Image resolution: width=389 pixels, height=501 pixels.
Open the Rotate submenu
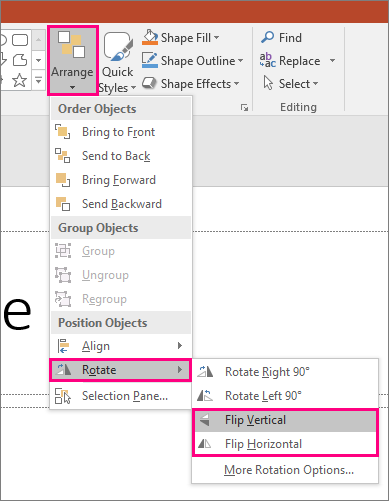point(120,370)
